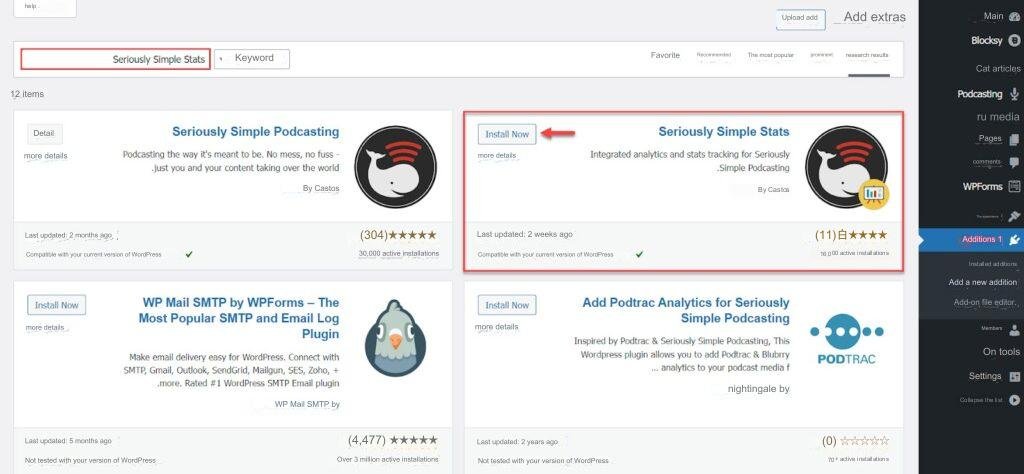
Task: Open the On tools menu item
Action: pyautogui.click(x=1000, y=352)
